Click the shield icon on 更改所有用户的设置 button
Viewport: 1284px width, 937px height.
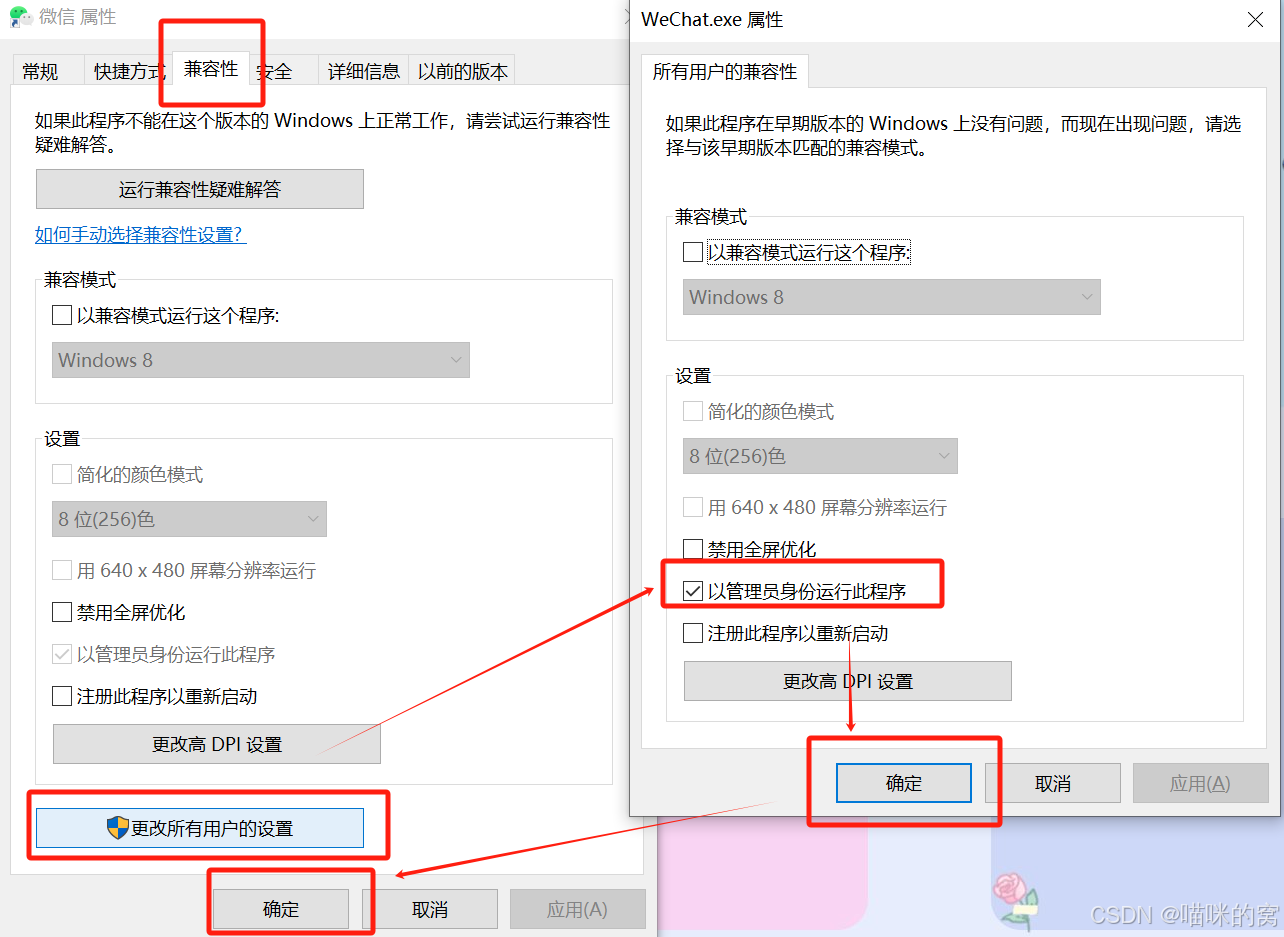[118, 828]
